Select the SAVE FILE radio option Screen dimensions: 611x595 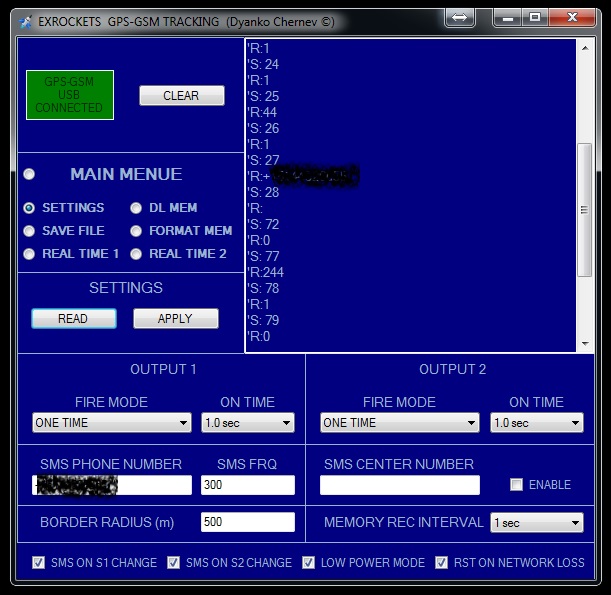click(x=29, y=231)
